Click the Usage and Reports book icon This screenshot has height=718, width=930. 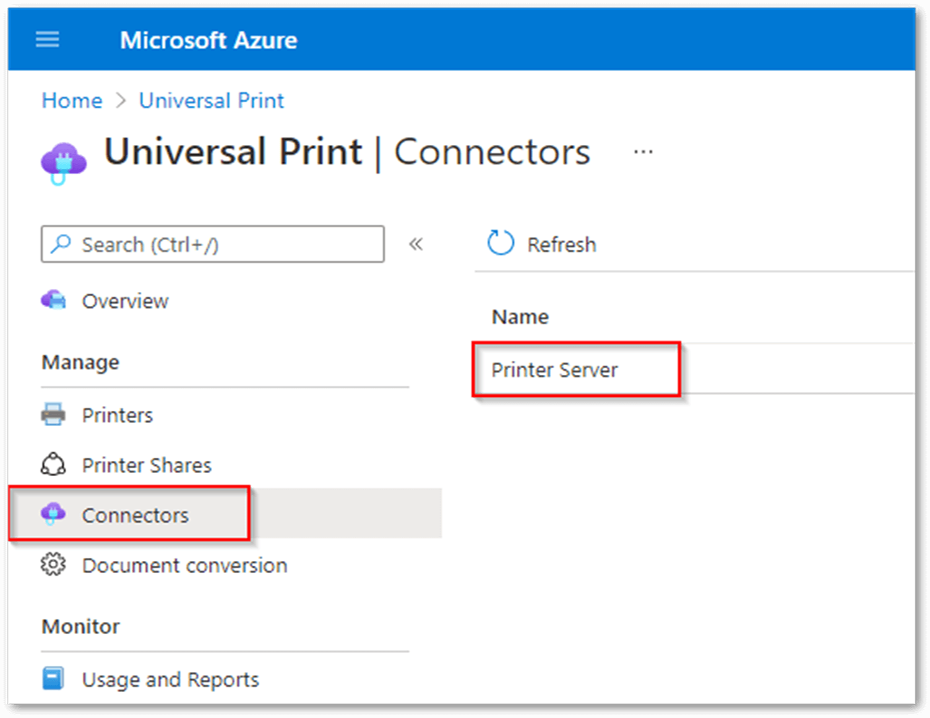(x=53, y=678)
